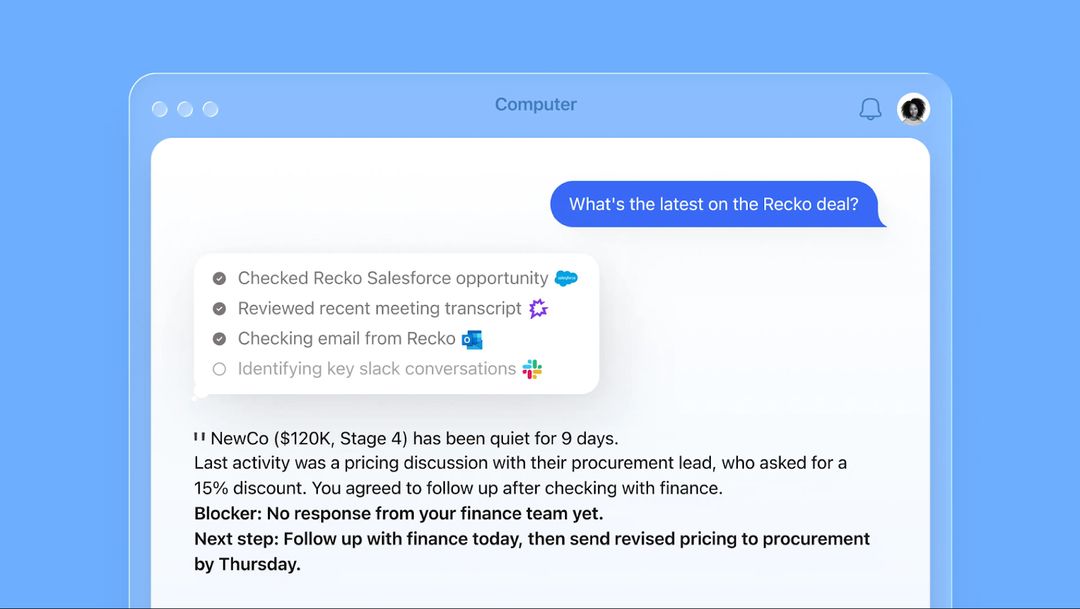Image resolution: width=1080 pixels, height=609 pixels.
Task: Click the Blocker line in the response
Action: 398,514
